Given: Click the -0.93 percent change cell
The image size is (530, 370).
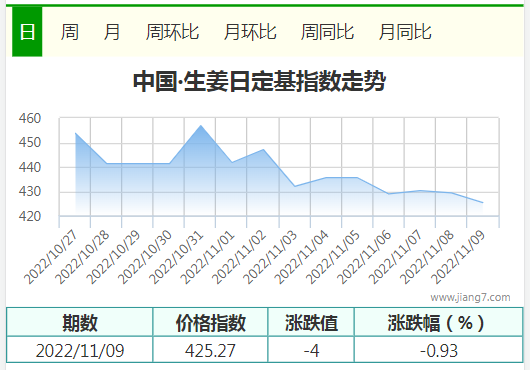Looking at the screenshot, I should pyautogui.click(x=439, y=350).
